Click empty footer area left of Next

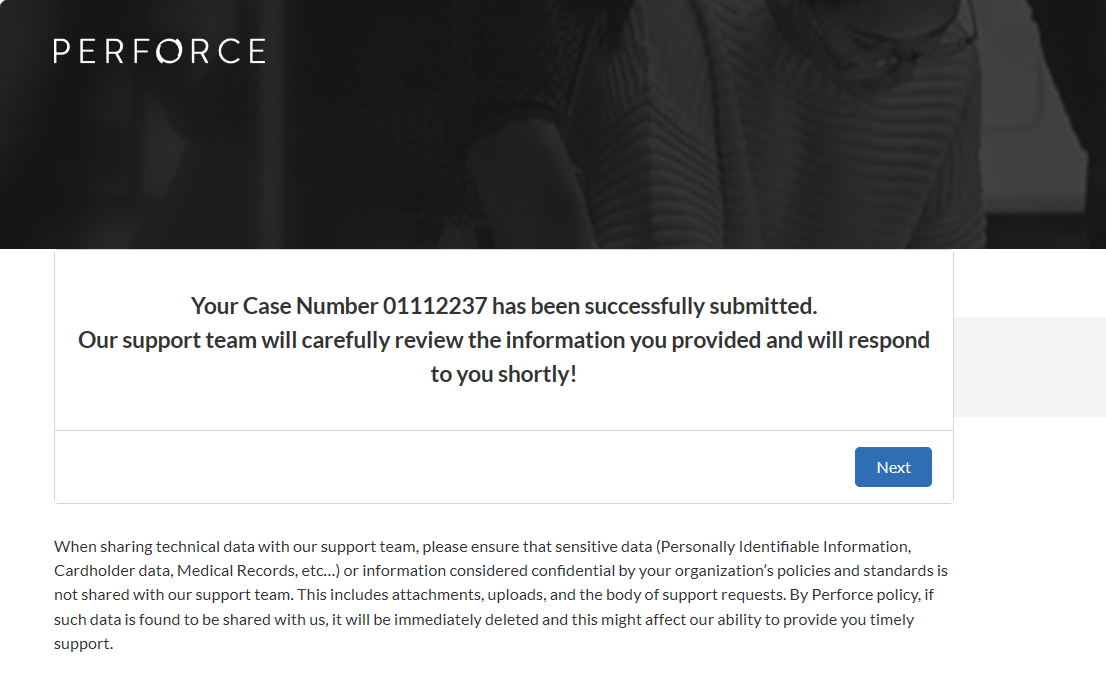(x=400, y=467)
